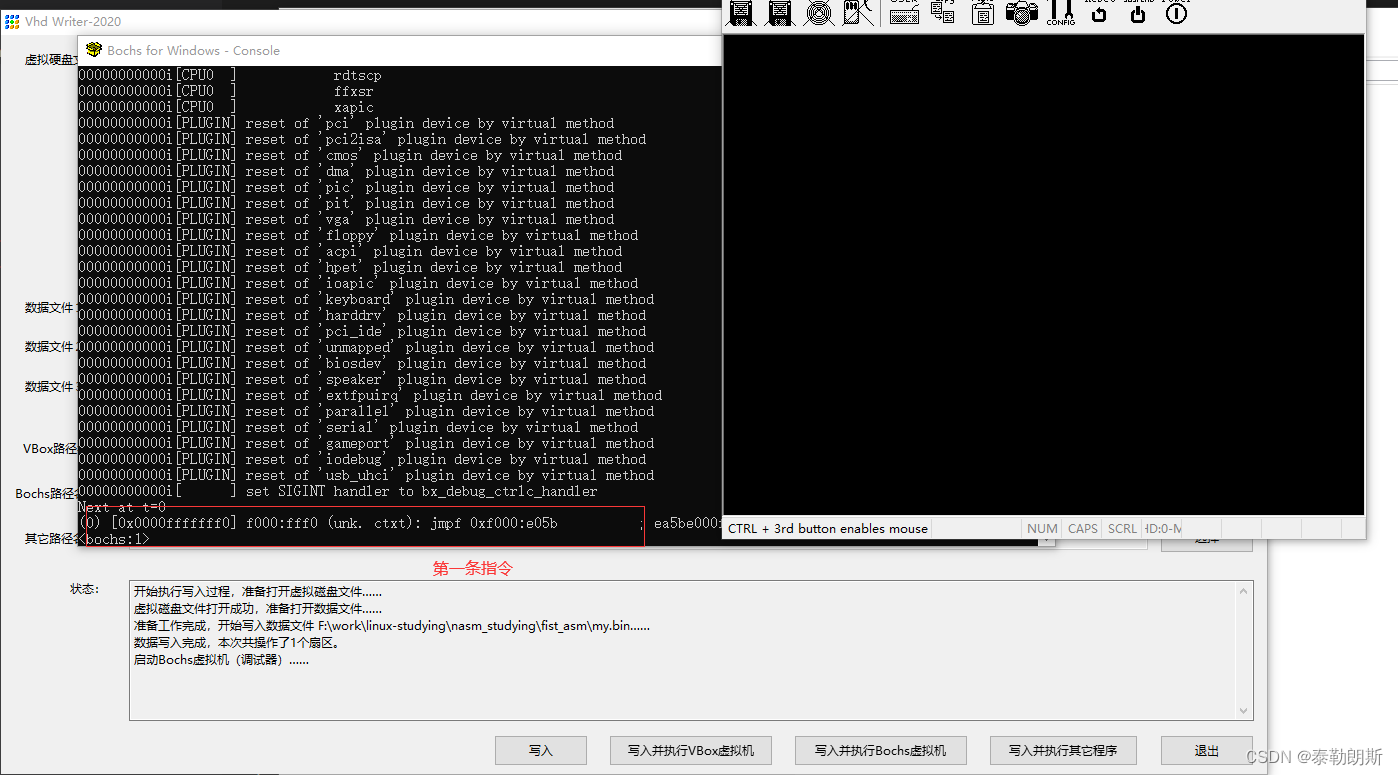Click the status line '启动Bochs虚拟机（调试器）......'
This screenshot has width=1398, height=775.
point(221,660)
